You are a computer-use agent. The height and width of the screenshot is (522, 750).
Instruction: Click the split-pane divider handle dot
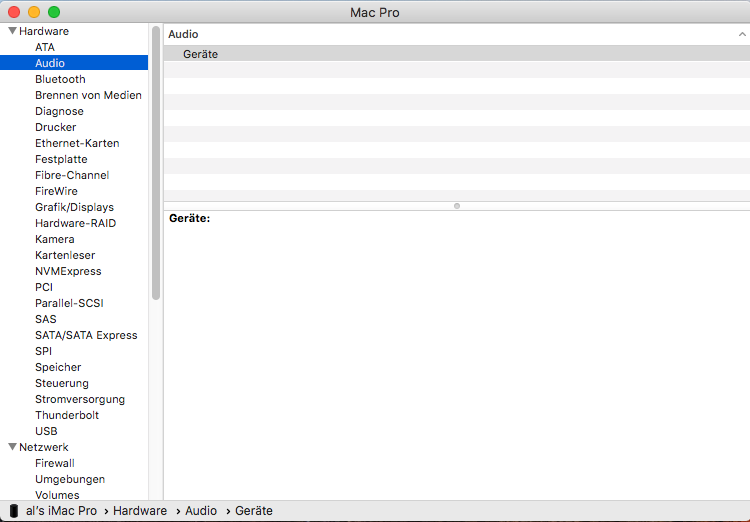[x=457, y=206]
